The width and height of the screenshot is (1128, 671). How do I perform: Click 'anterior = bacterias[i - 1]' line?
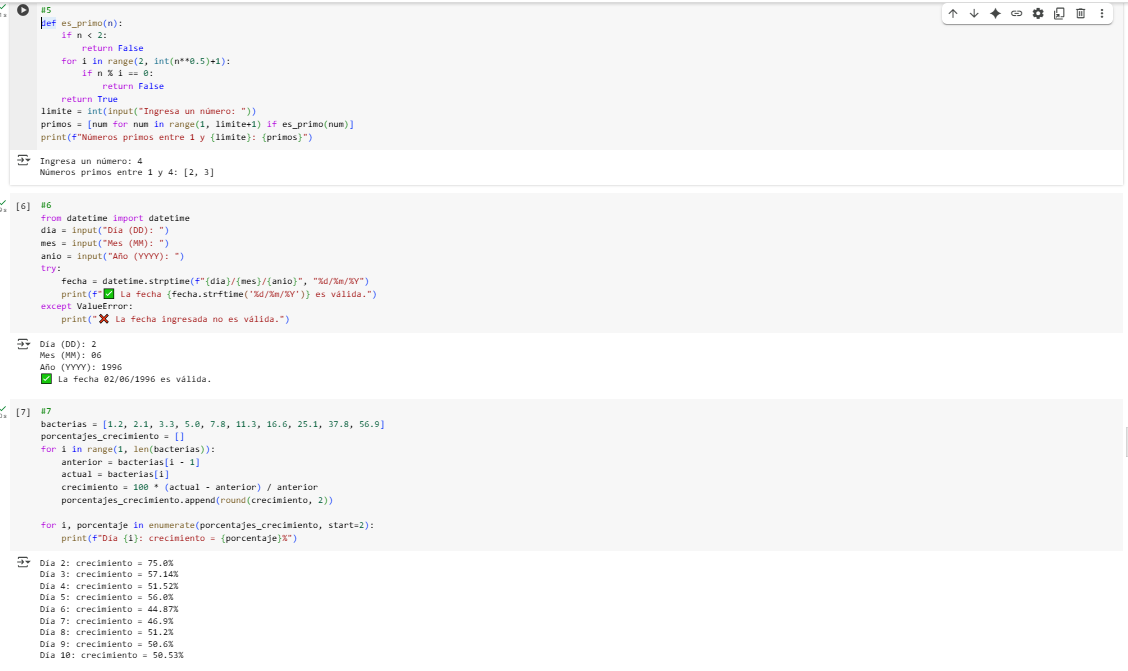(130, 462)
